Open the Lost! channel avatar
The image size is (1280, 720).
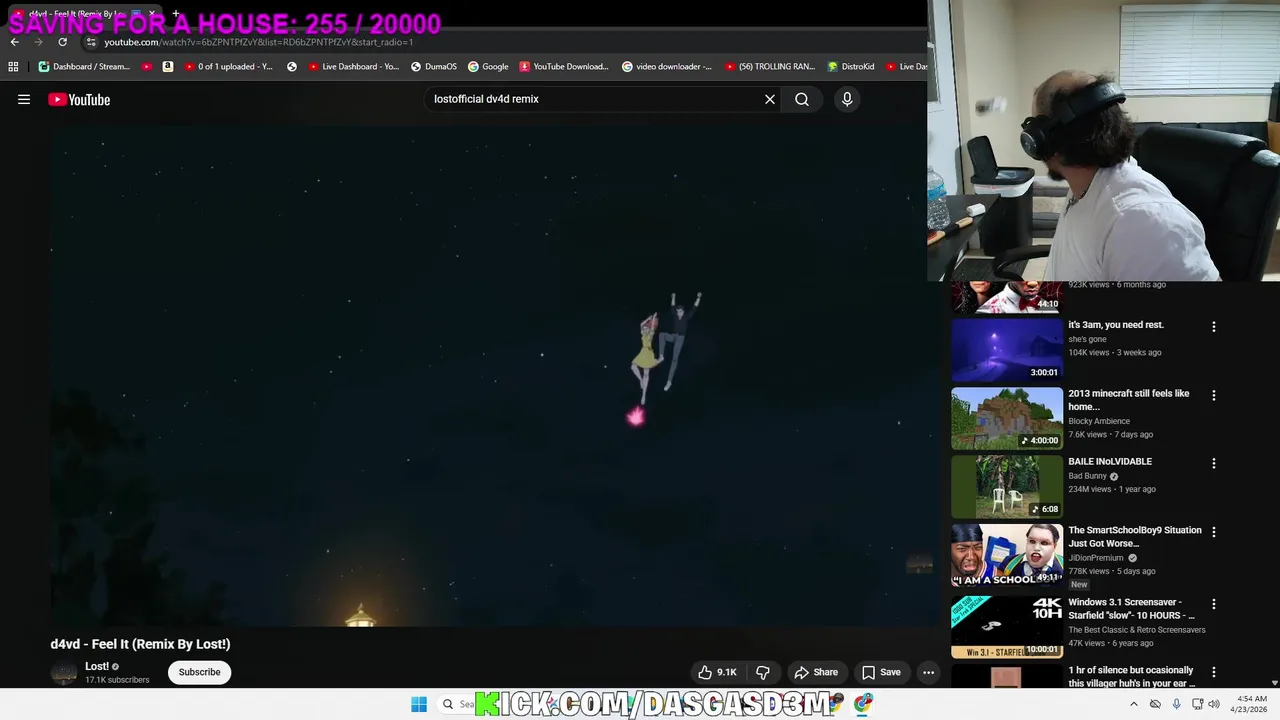[64, 672]
